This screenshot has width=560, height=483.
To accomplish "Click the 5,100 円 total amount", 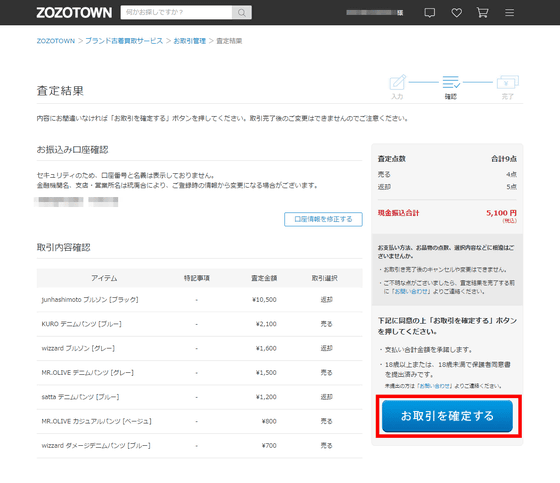I will 501,213.
